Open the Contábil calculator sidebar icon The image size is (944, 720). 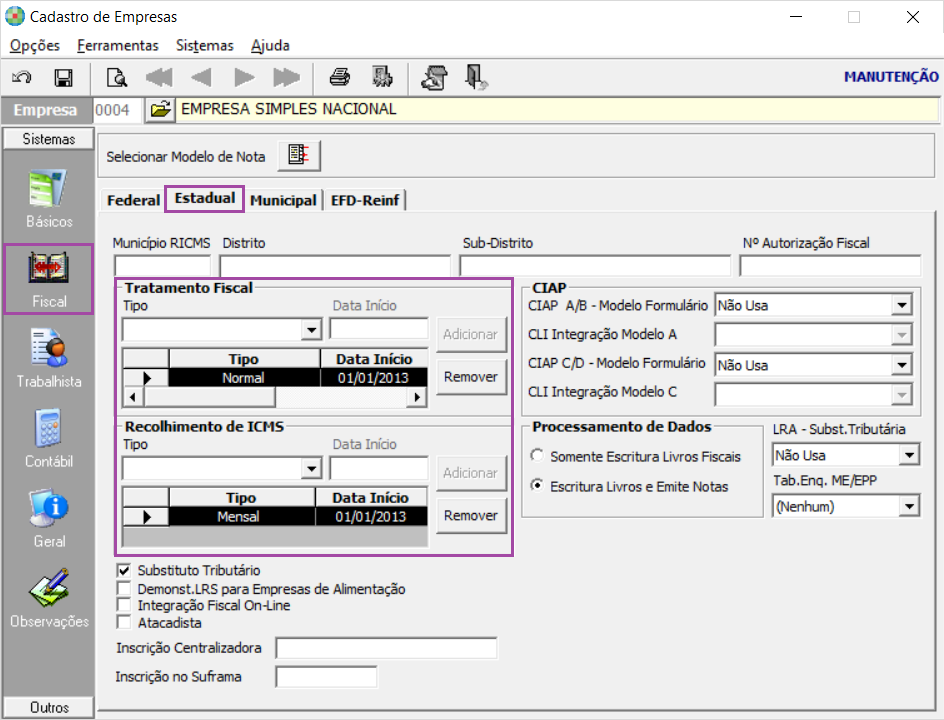pyautogui.click(x=49, y=438)
